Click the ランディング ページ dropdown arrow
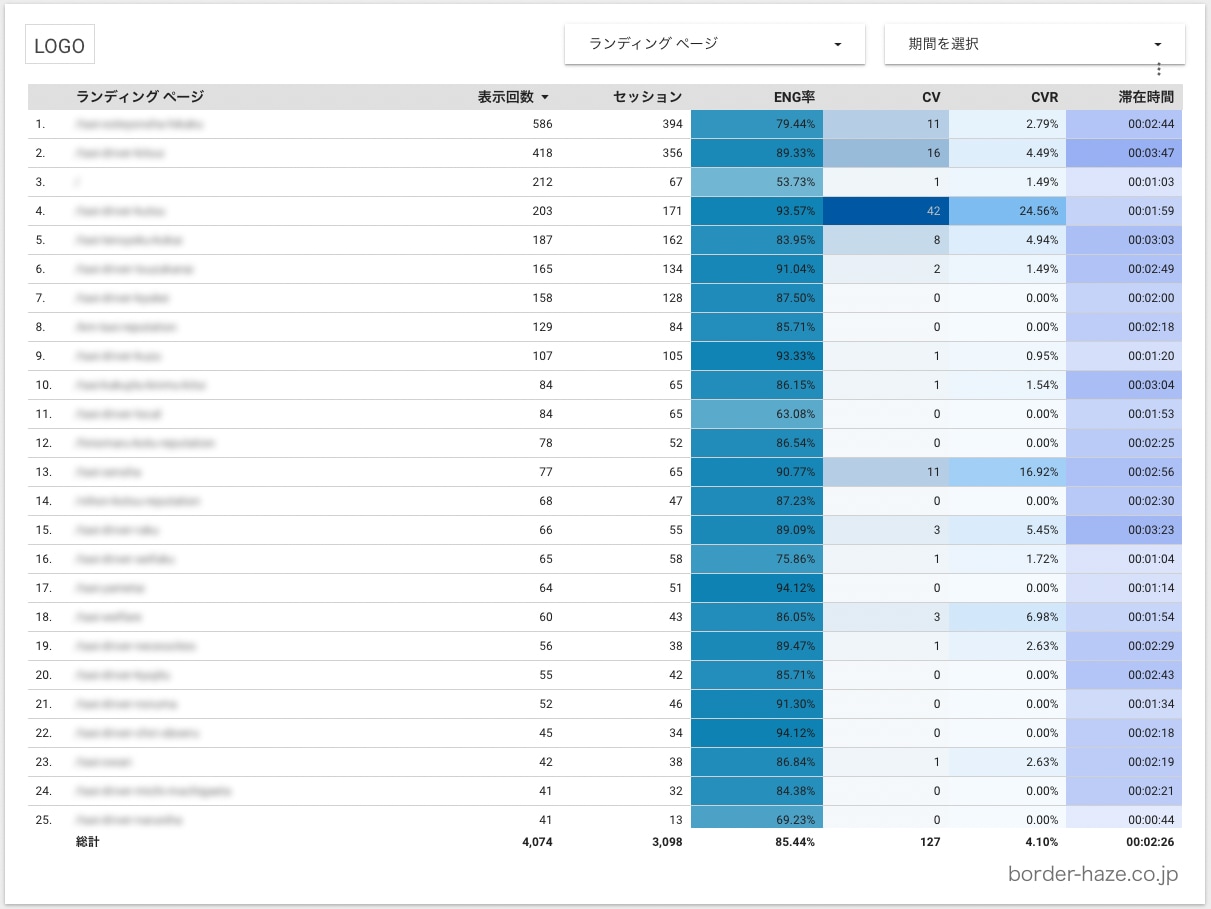 click(x=837, y=44)
